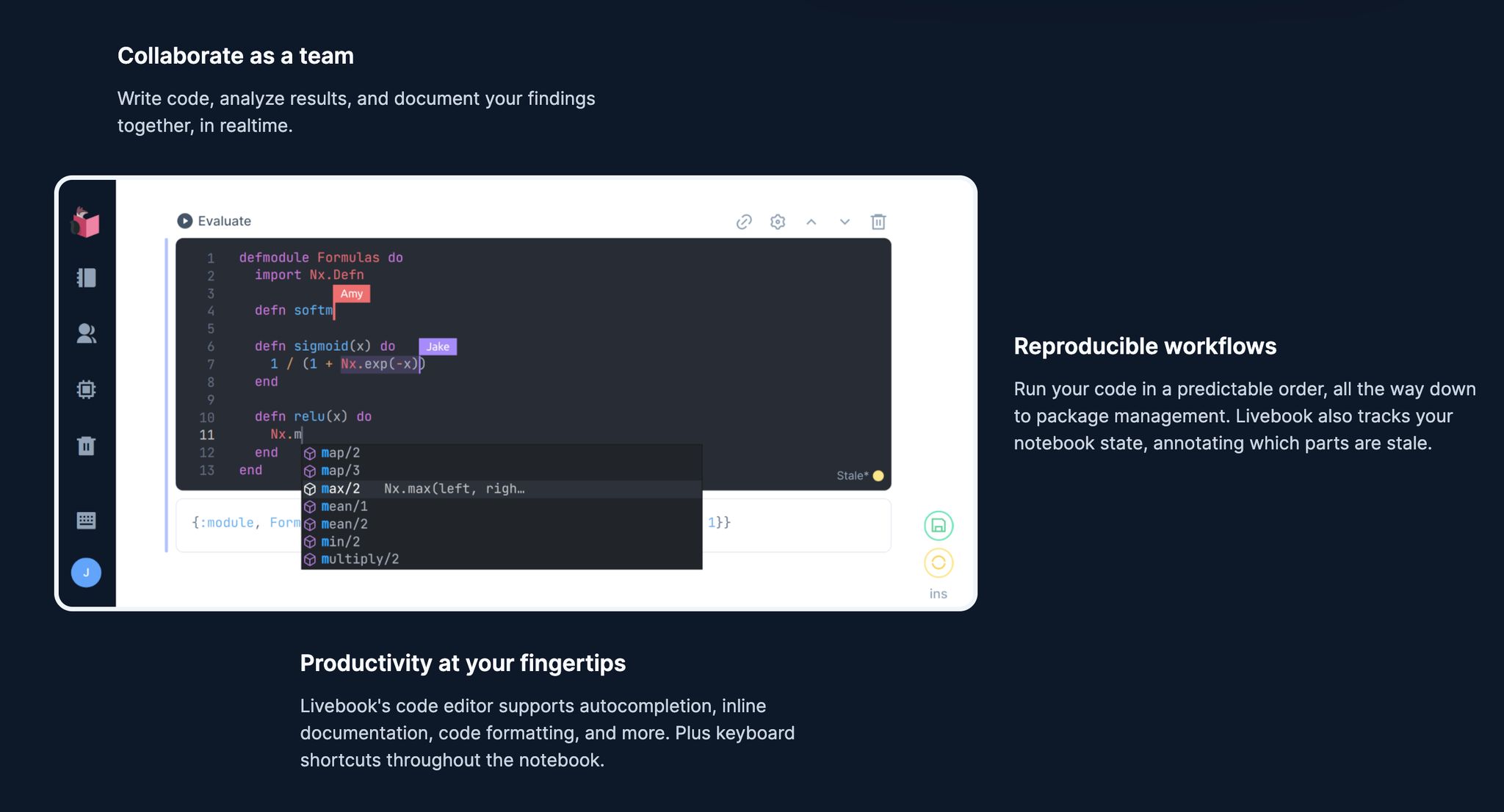The image size is (1504, 812).
Task: Move cell down with chevron arrow
Action: [x=845, y=222]
